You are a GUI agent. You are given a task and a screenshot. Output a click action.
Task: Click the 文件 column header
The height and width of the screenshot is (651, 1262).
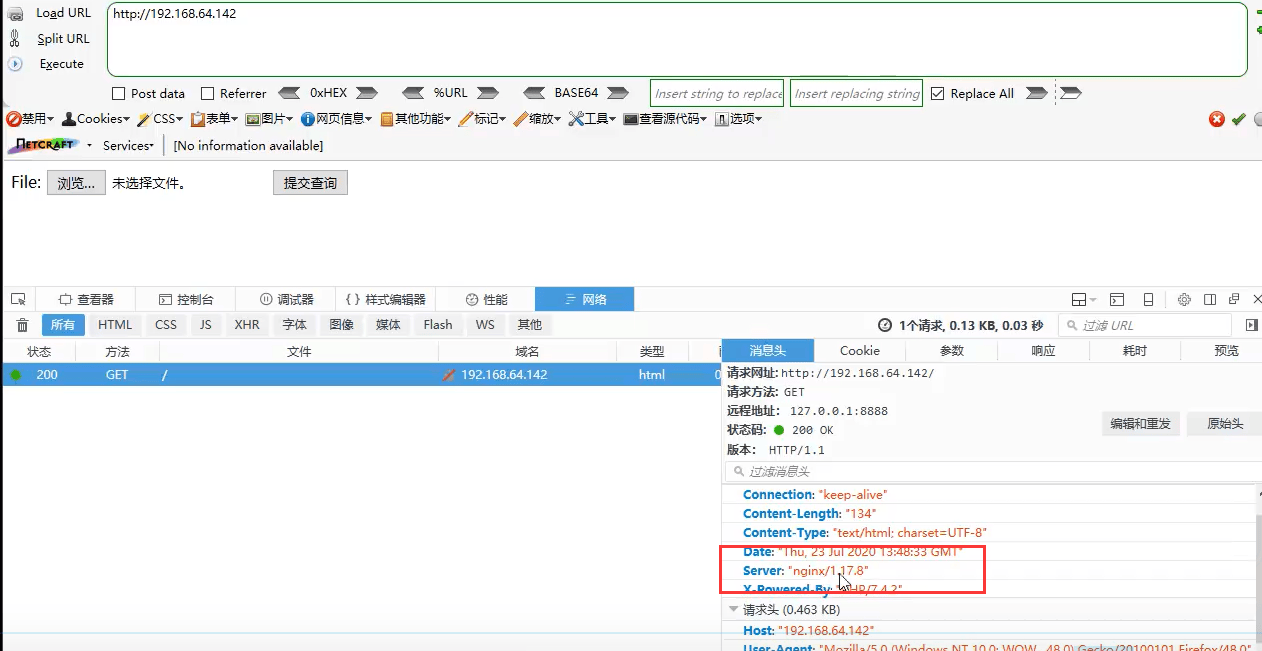point(299,351)
